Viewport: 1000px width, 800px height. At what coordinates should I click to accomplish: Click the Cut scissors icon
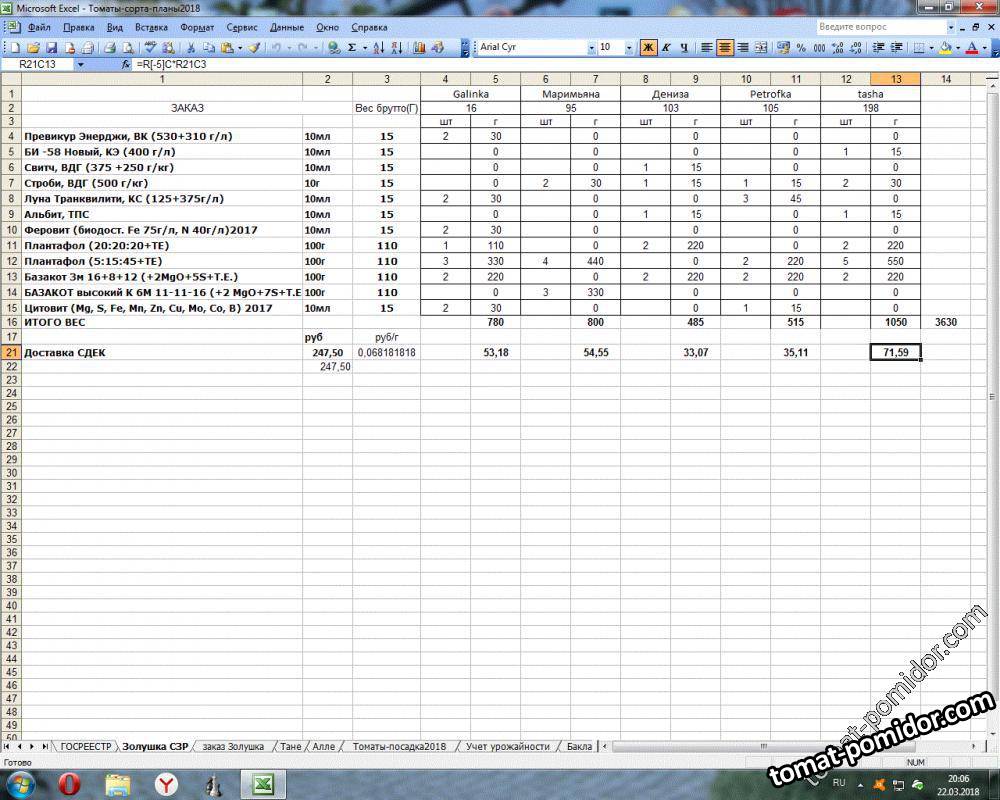[x=191, y=47]
